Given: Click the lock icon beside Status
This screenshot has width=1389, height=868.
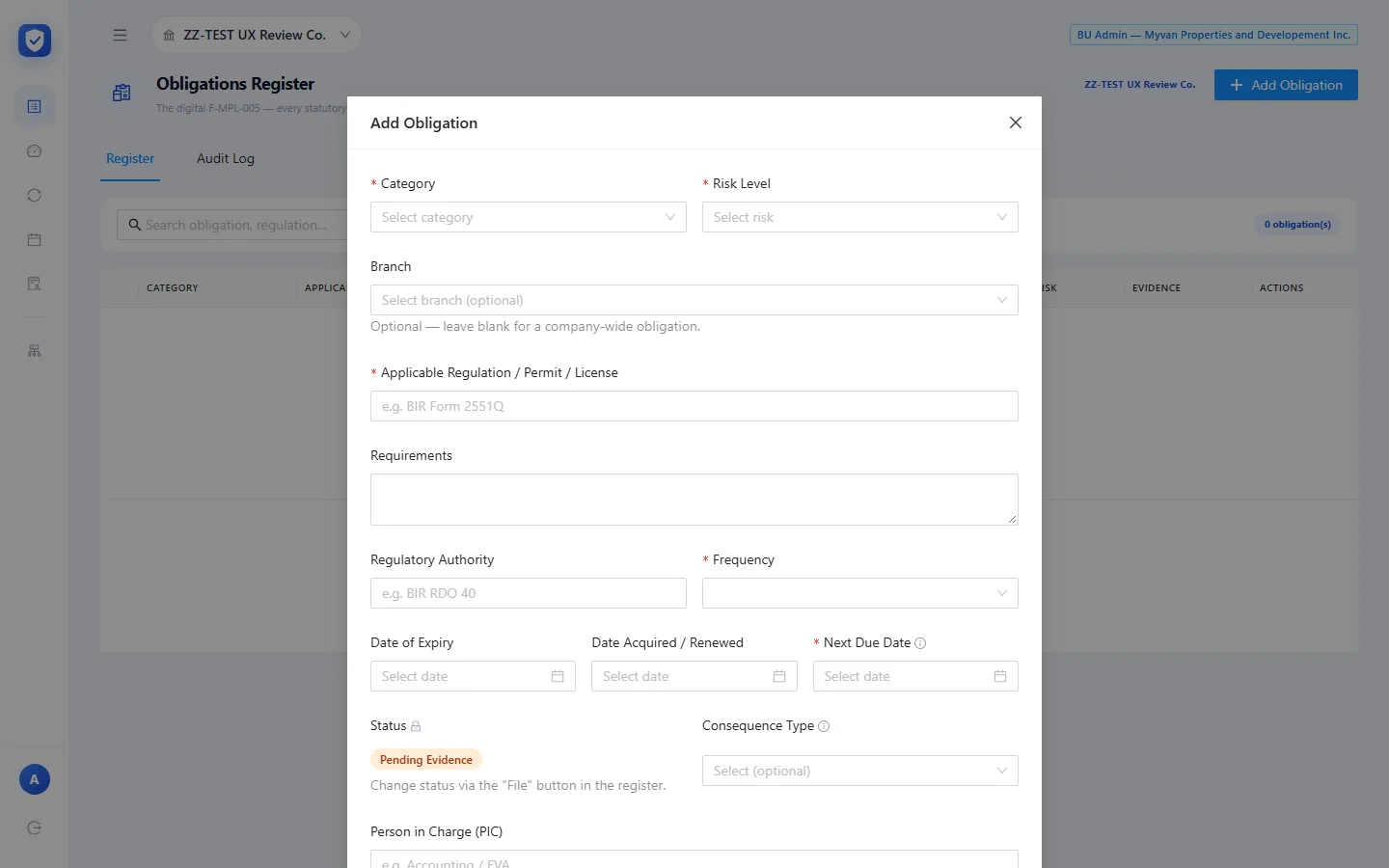Looking at the screenshot, I should coord(416,726).
